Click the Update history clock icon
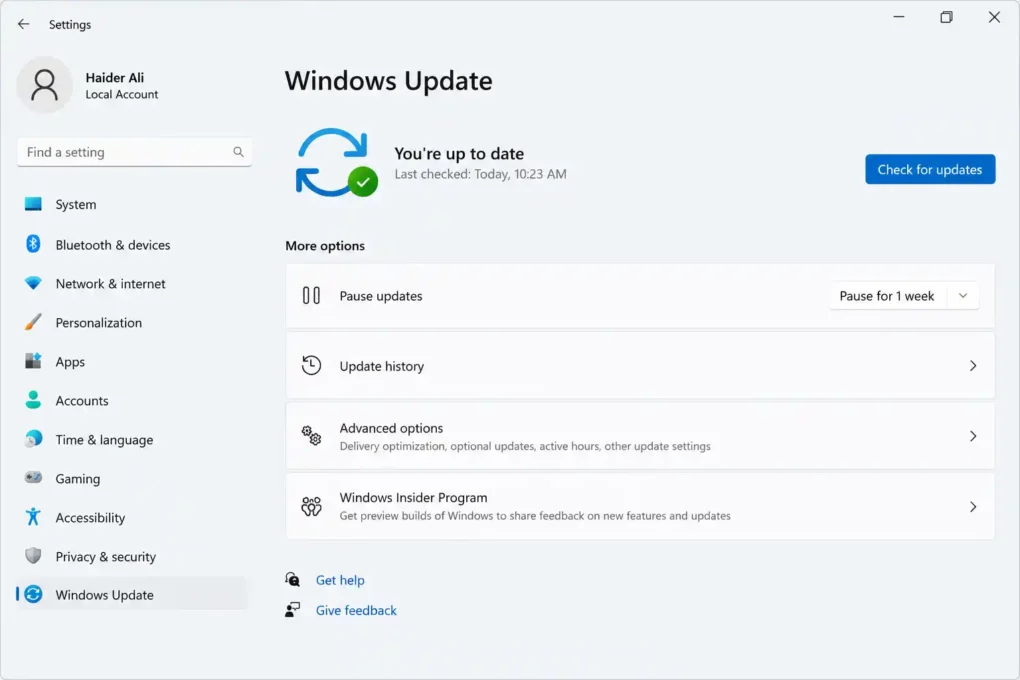This screenshot has height=680, width=1020. tap(311, 366)
